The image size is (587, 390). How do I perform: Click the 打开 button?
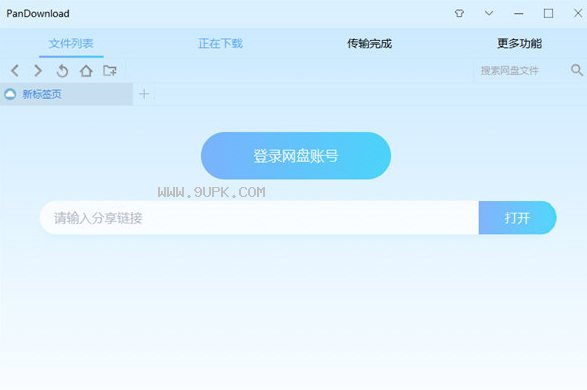(x=517, y=218)
